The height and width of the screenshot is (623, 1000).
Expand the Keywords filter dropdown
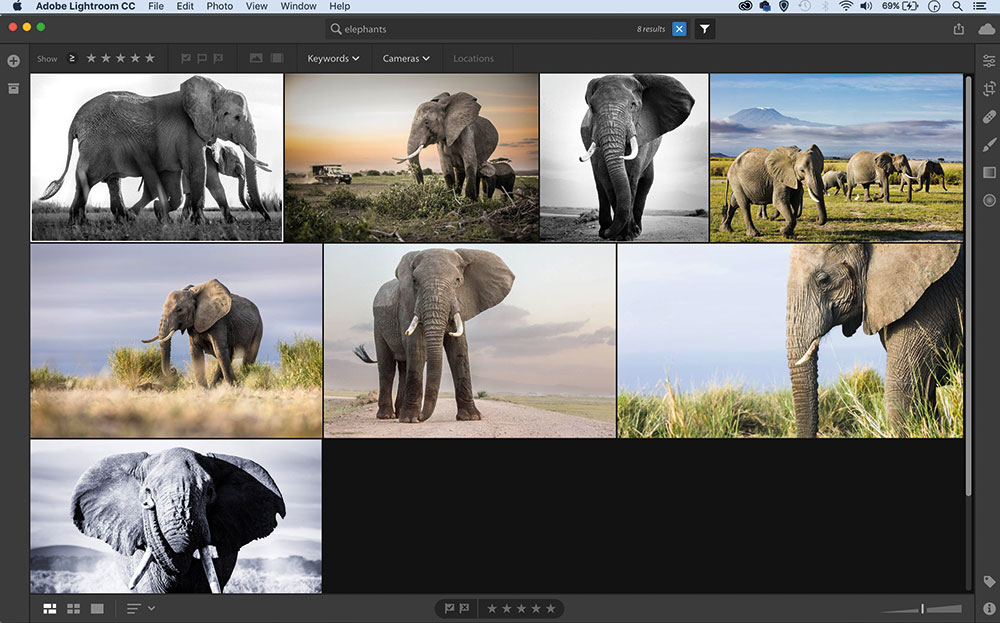[x=334, y=58]
